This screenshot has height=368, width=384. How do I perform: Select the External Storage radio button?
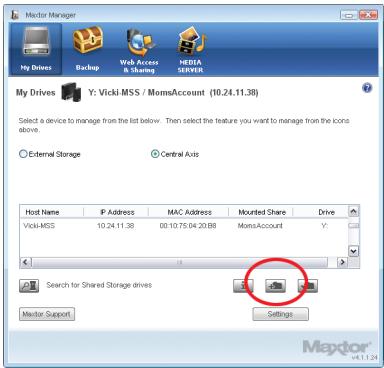coord(23,154)
